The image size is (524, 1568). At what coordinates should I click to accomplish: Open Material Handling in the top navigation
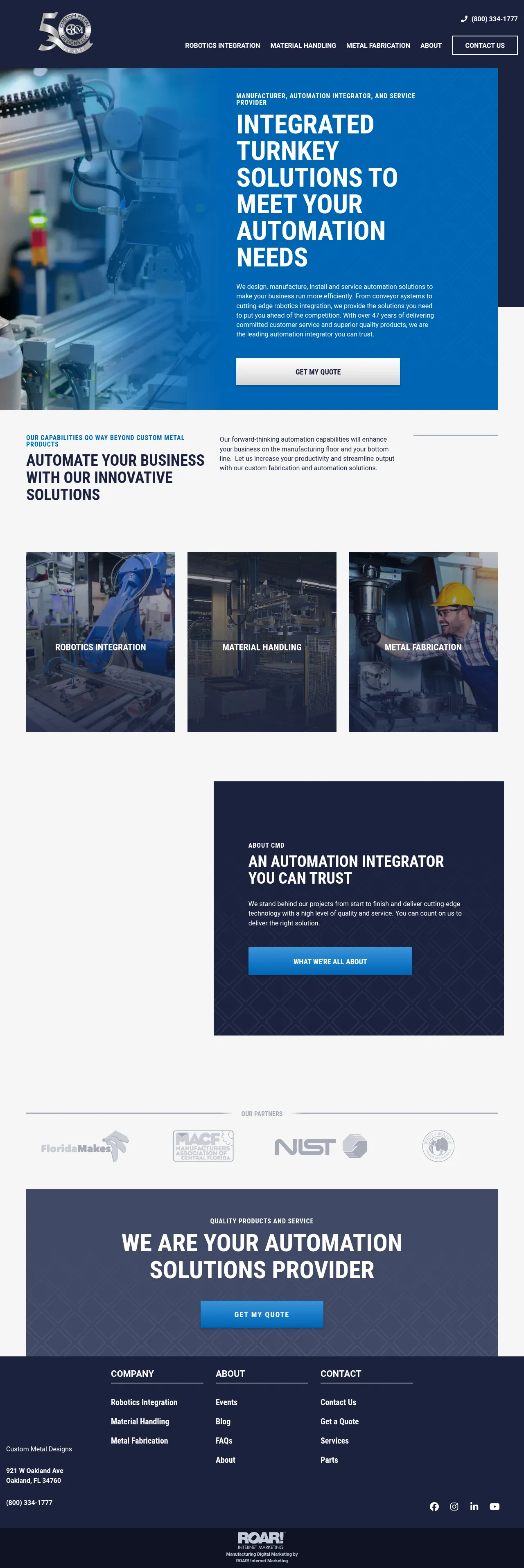pos(303,46)
